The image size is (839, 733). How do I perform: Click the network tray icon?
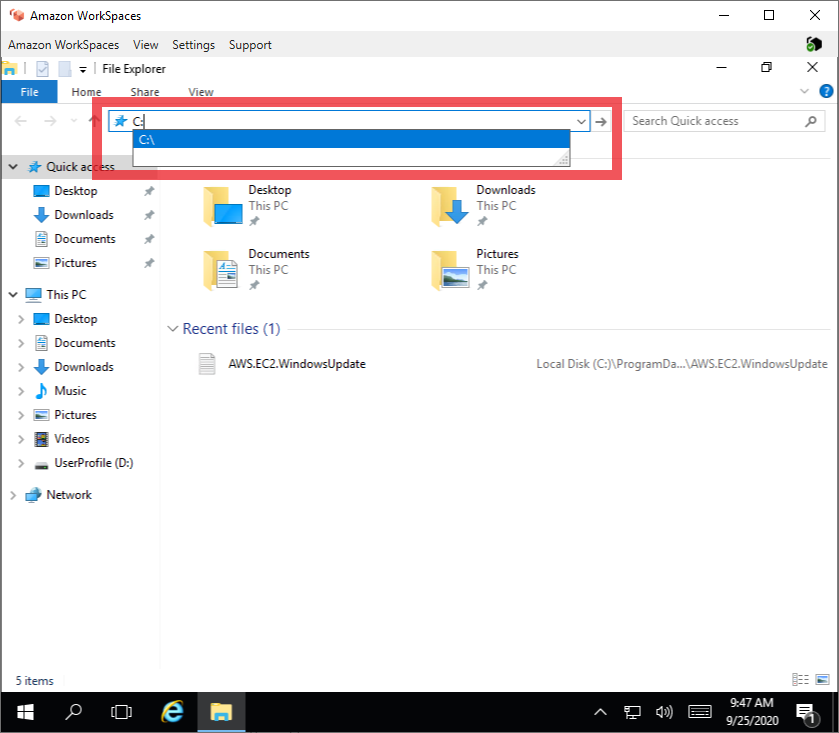click(x=632, y=712)
